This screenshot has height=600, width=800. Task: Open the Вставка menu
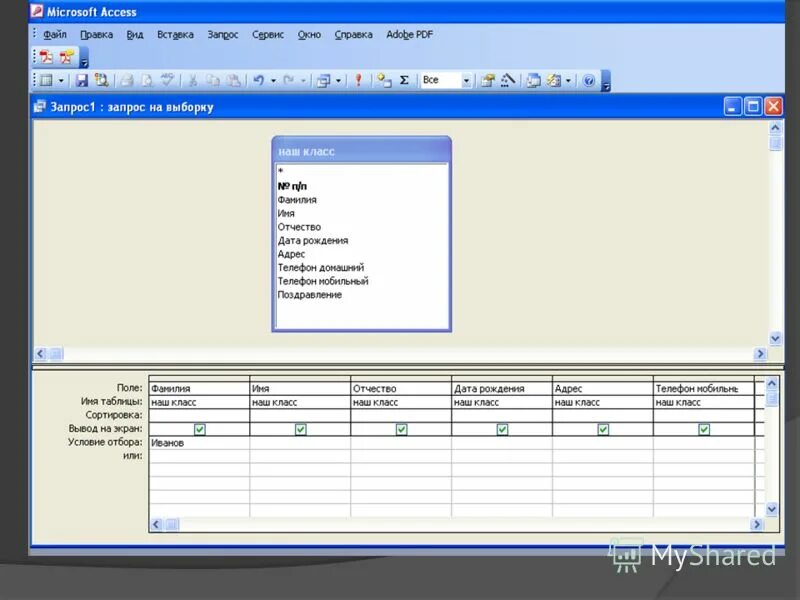click(x=175, y=35)
